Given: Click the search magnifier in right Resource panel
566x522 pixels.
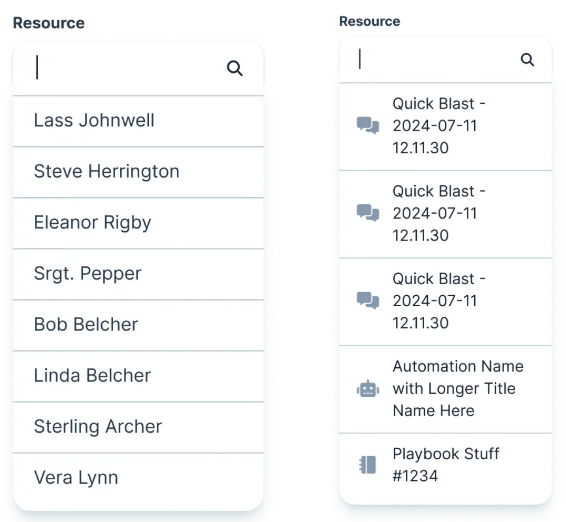Looking at the screenshot, I should coord(527,60).
